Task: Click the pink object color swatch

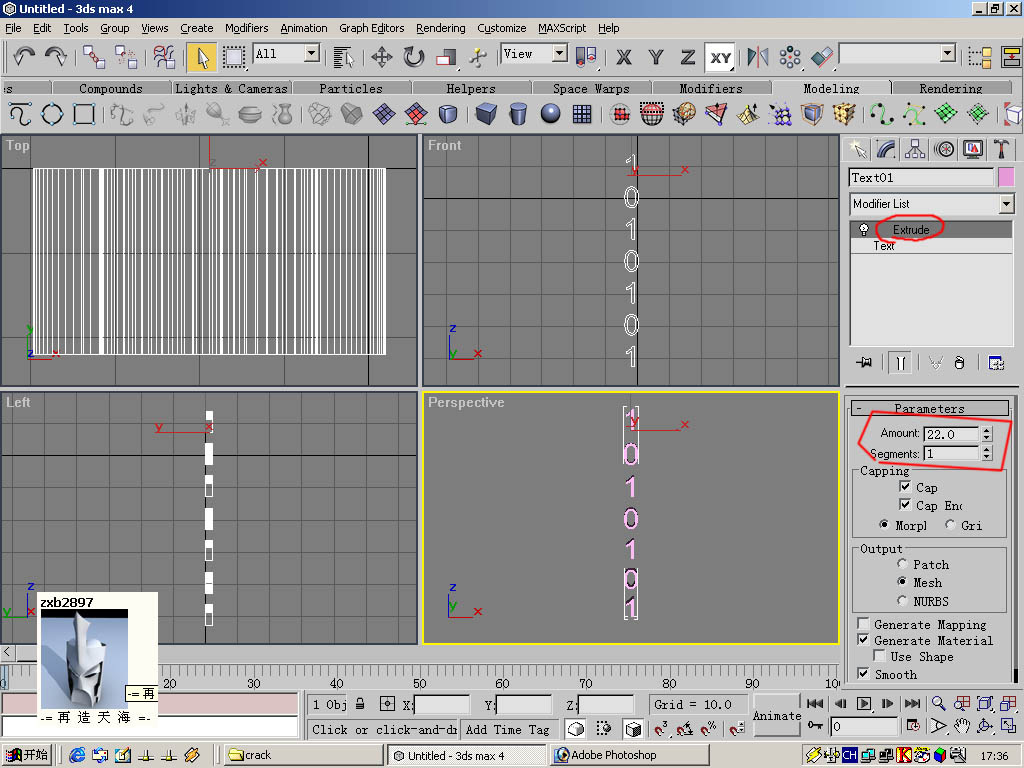Action: pos(1006,177)
